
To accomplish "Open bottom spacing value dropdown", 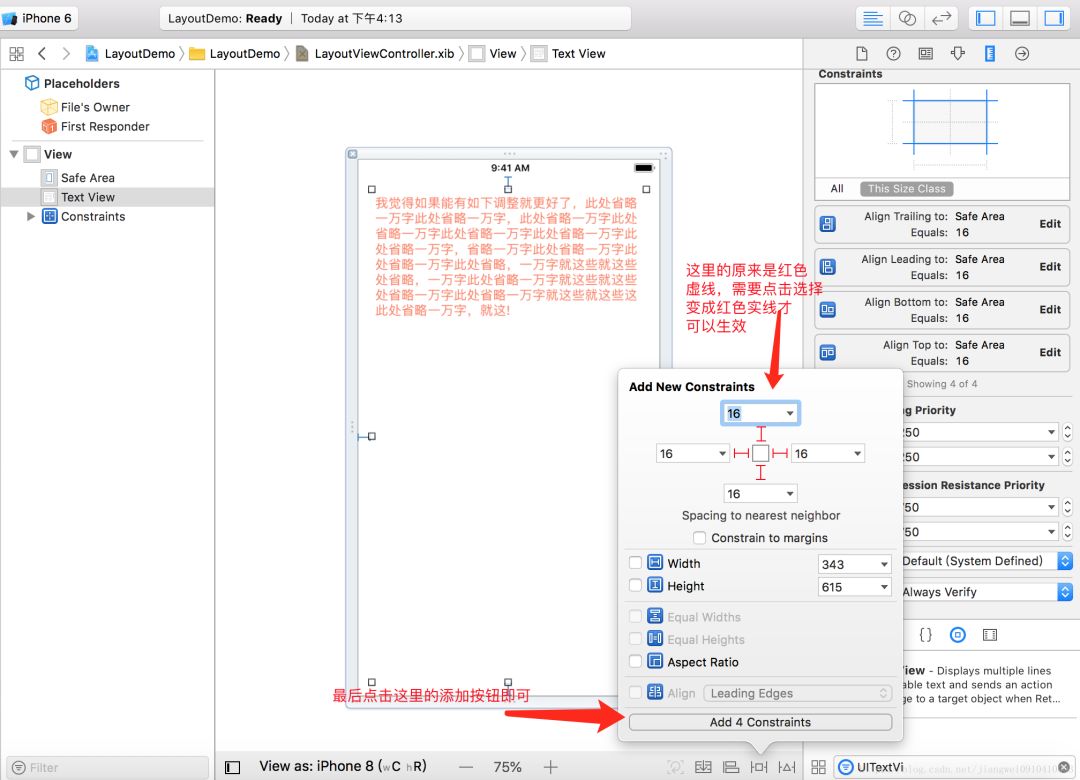I will click(789, 493).
